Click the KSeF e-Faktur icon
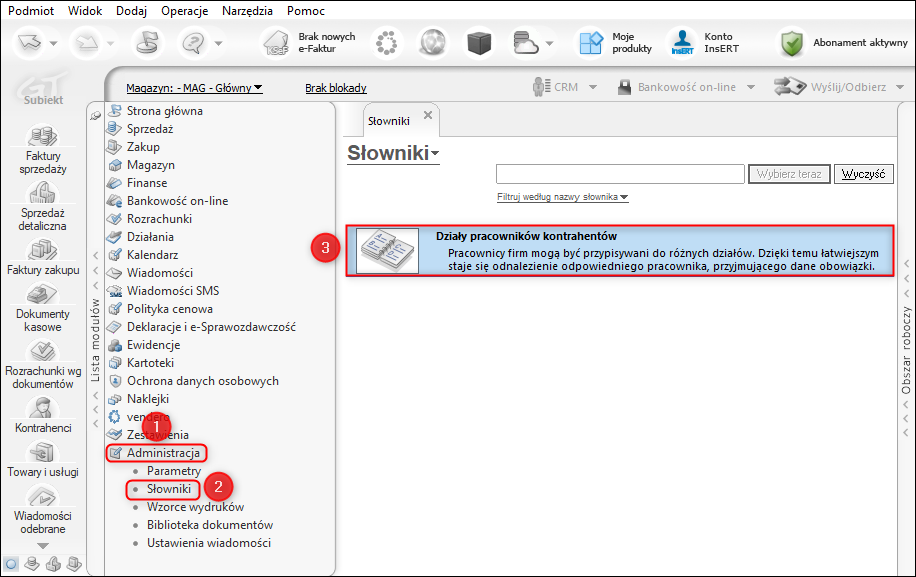This screenshot has height=577, width=916. pos(276,43)
